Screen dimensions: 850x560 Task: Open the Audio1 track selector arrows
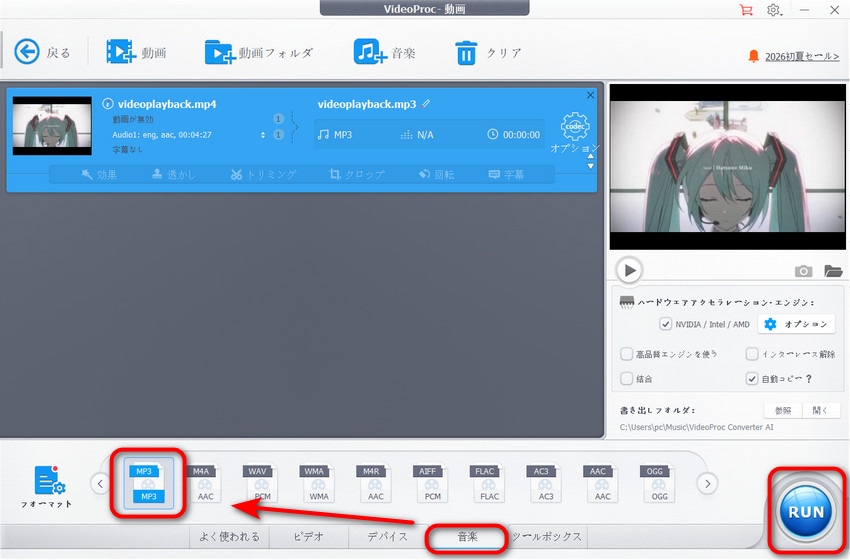pos(263,135)
